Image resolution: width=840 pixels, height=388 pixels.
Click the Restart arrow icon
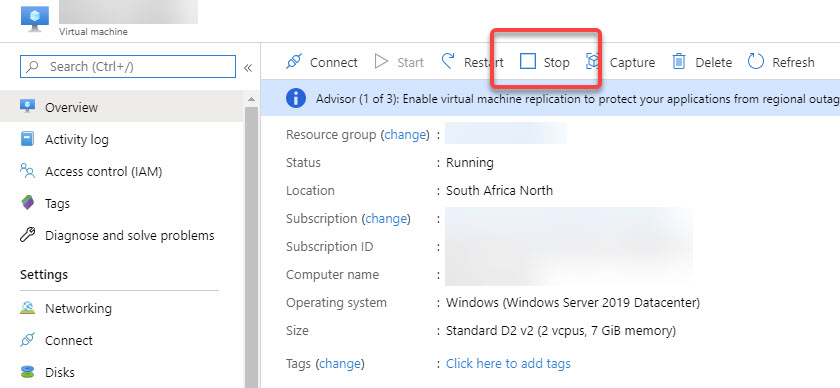click(448, 62)
